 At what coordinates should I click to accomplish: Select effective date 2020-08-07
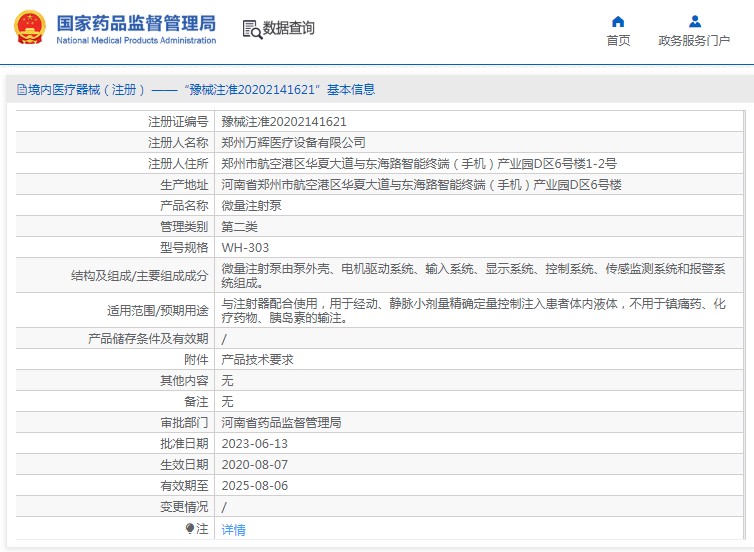point(254,465)
